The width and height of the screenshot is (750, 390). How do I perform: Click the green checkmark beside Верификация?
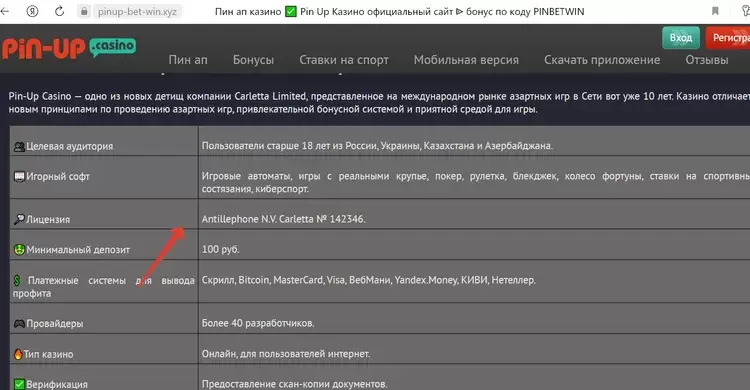(19, 384)
